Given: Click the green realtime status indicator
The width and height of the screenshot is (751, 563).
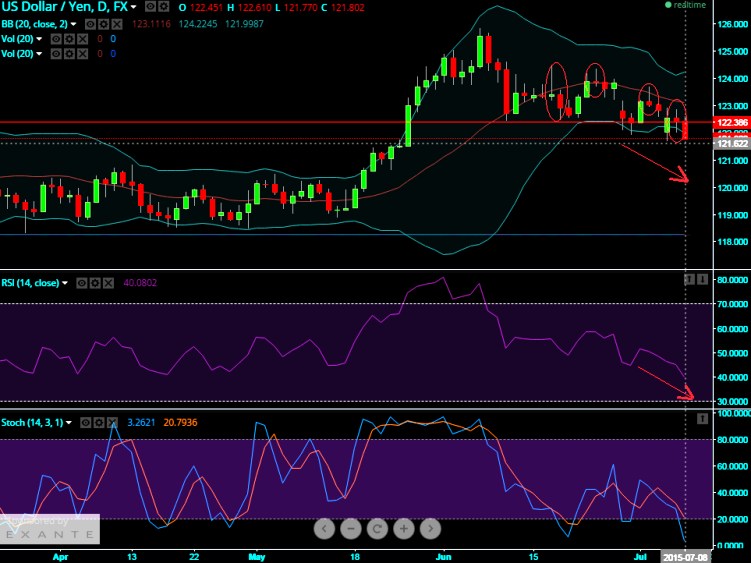Looking at the screenshot, I should (685, 5).
